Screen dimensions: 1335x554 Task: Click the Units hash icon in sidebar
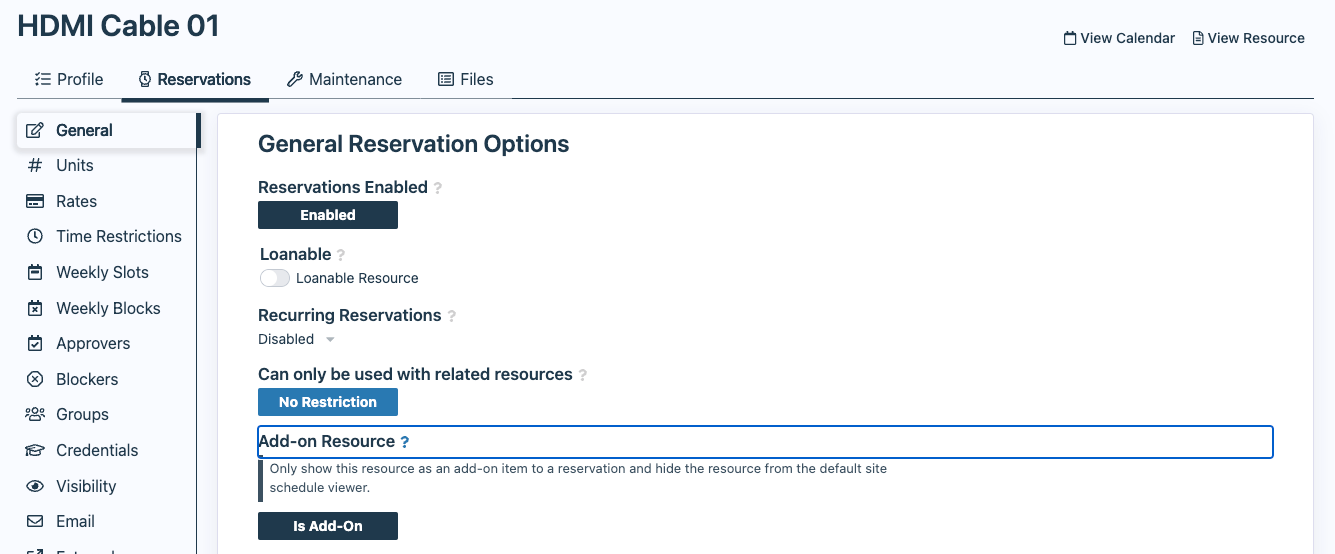tap(35, 165)
